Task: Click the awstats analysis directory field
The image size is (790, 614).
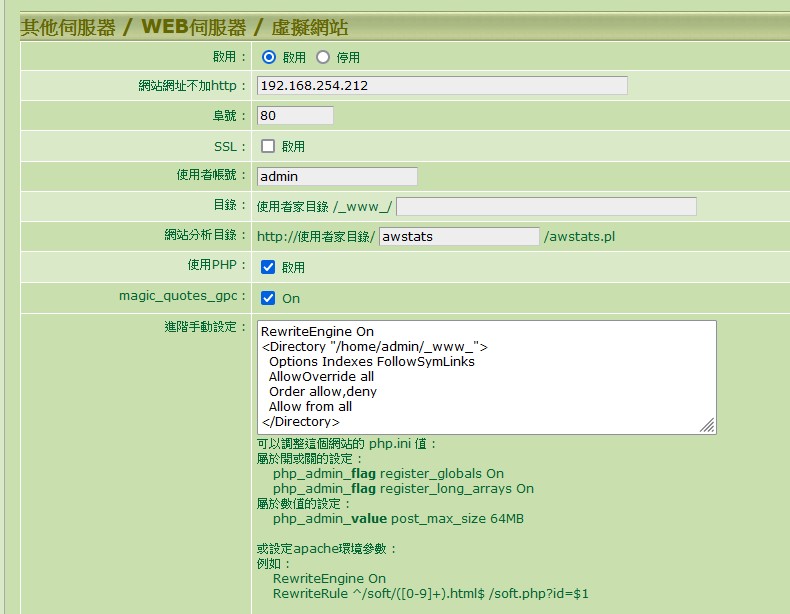Action: point(459,237)
